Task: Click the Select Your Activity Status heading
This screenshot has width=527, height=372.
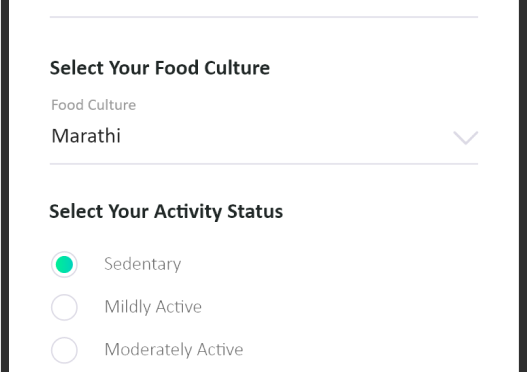Action: coord(166,212)
